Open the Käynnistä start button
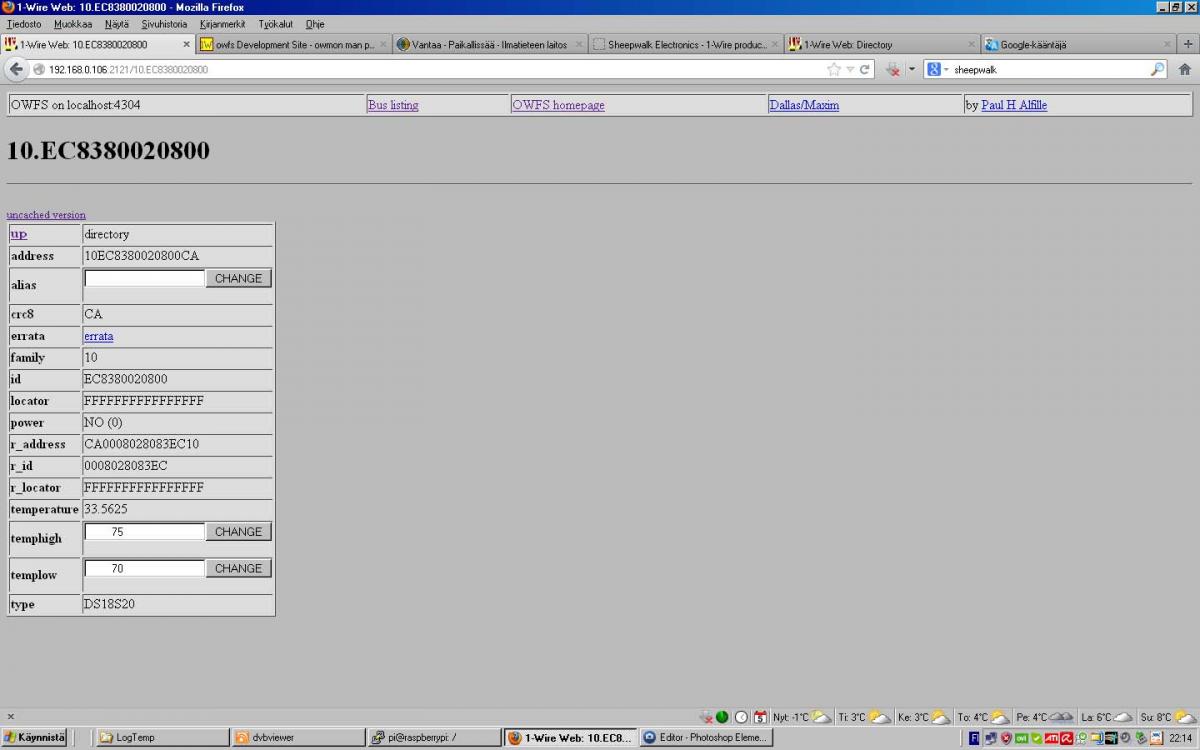 pyautogui.click(x=34, y=738)
